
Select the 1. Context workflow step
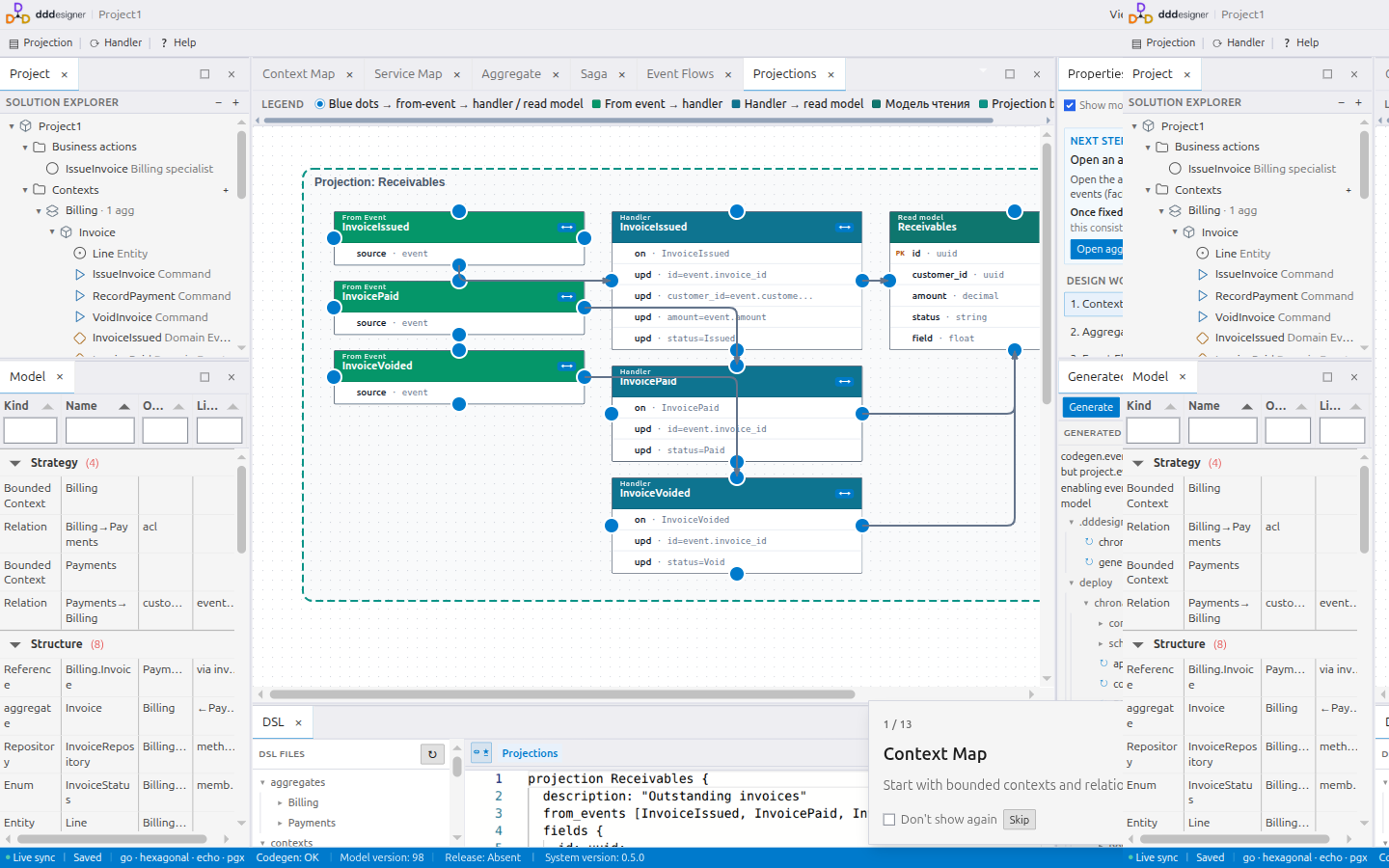(1094, 304)
